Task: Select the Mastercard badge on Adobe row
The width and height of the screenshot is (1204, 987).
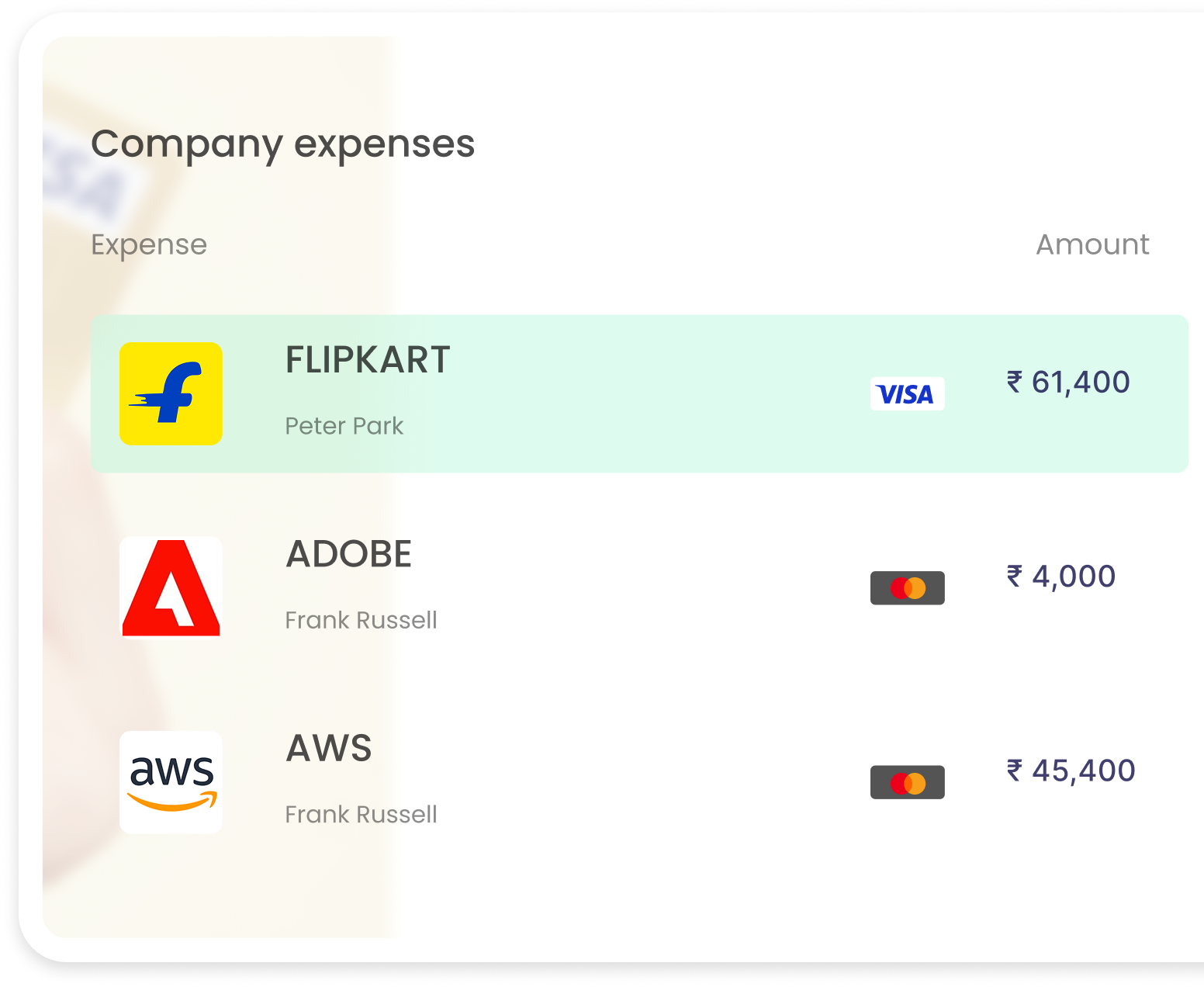Action: pyautogui.click(x=906, y=587)
